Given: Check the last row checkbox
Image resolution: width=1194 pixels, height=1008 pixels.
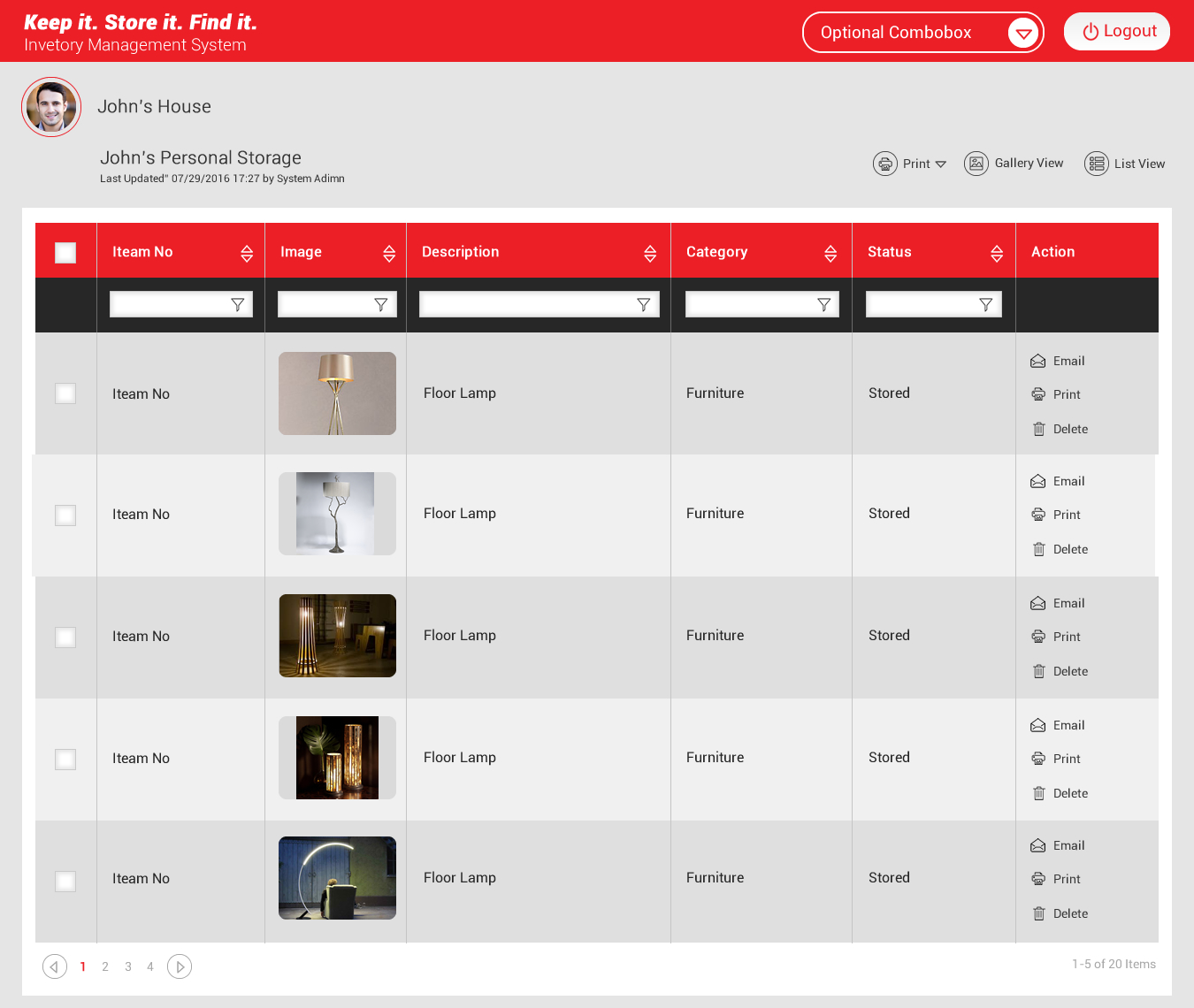Looking at the screenshot, I should pyautogui.click(x=65, y=881).
